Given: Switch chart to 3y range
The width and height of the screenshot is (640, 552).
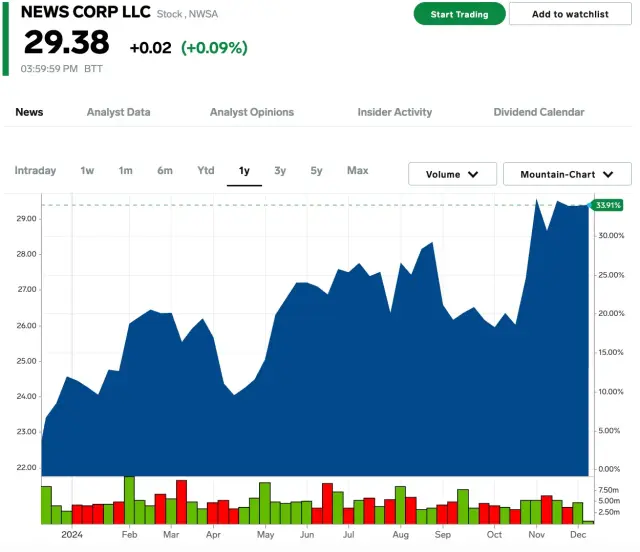Looking at the screenshot, I should 280,171.
